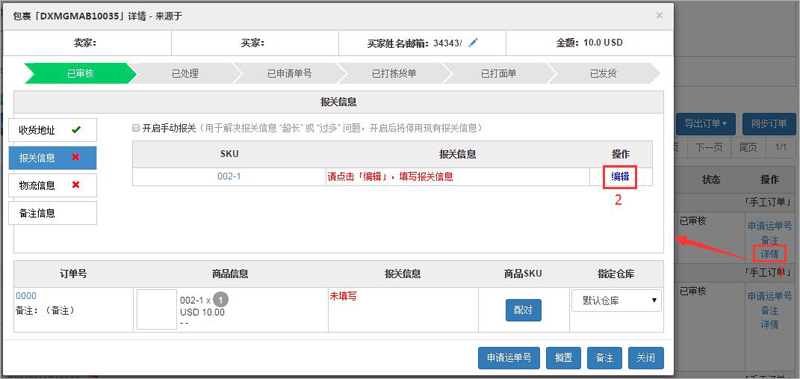The width and height of the screenshot is (800, 379).
Task: Select the 收货地址 side tab
Action: pyautogui.click(x=53, y=130)
